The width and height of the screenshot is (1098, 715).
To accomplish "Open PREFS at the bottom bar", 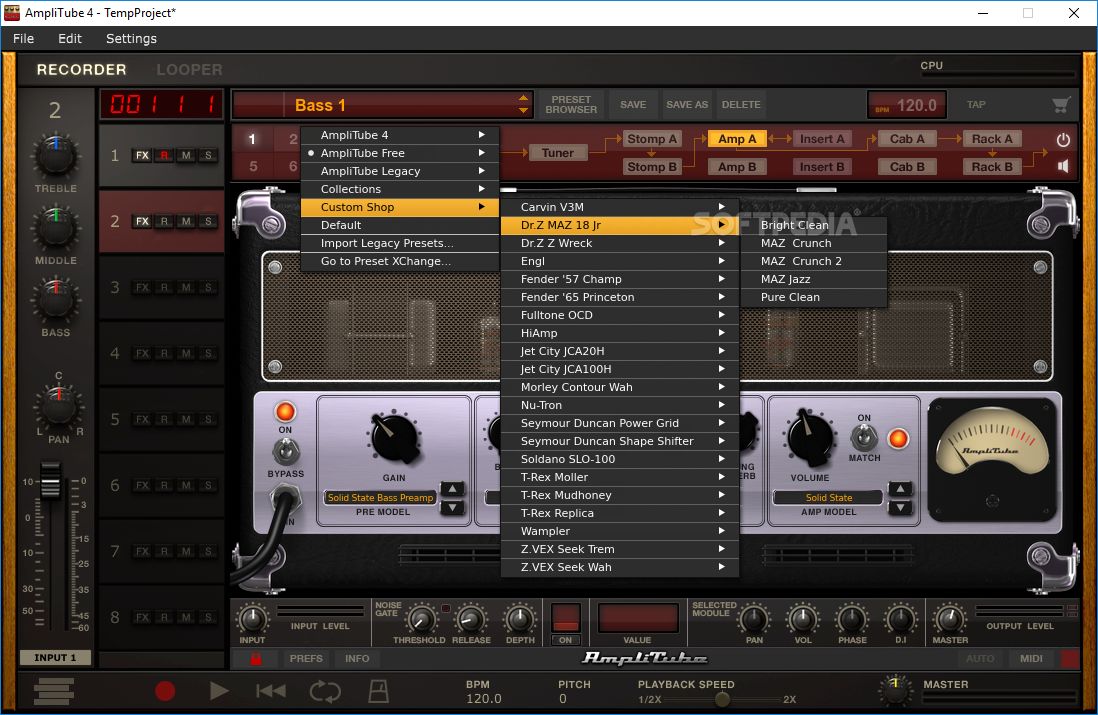I will pos(306,658).
